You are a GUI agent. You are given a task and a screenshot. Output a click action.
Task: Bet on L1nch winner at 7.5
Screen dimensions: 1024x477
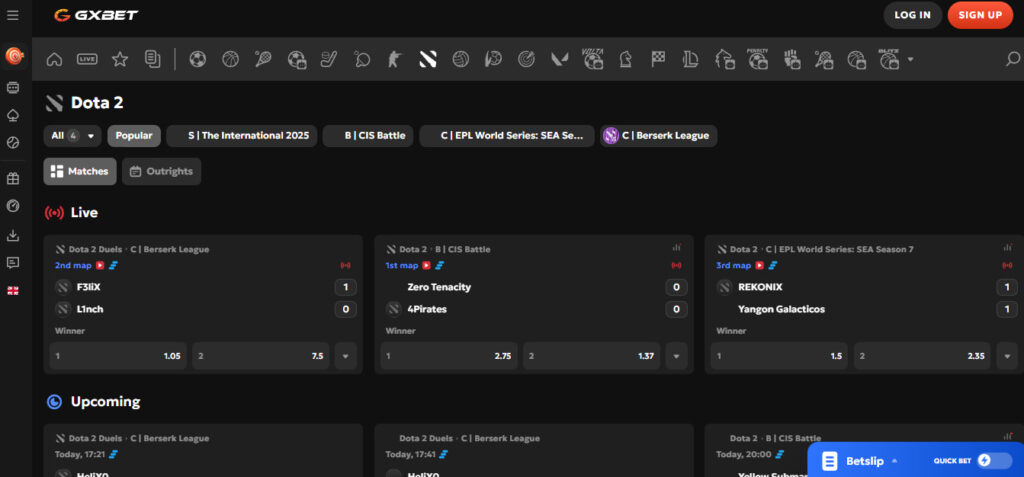pos(261,356)
